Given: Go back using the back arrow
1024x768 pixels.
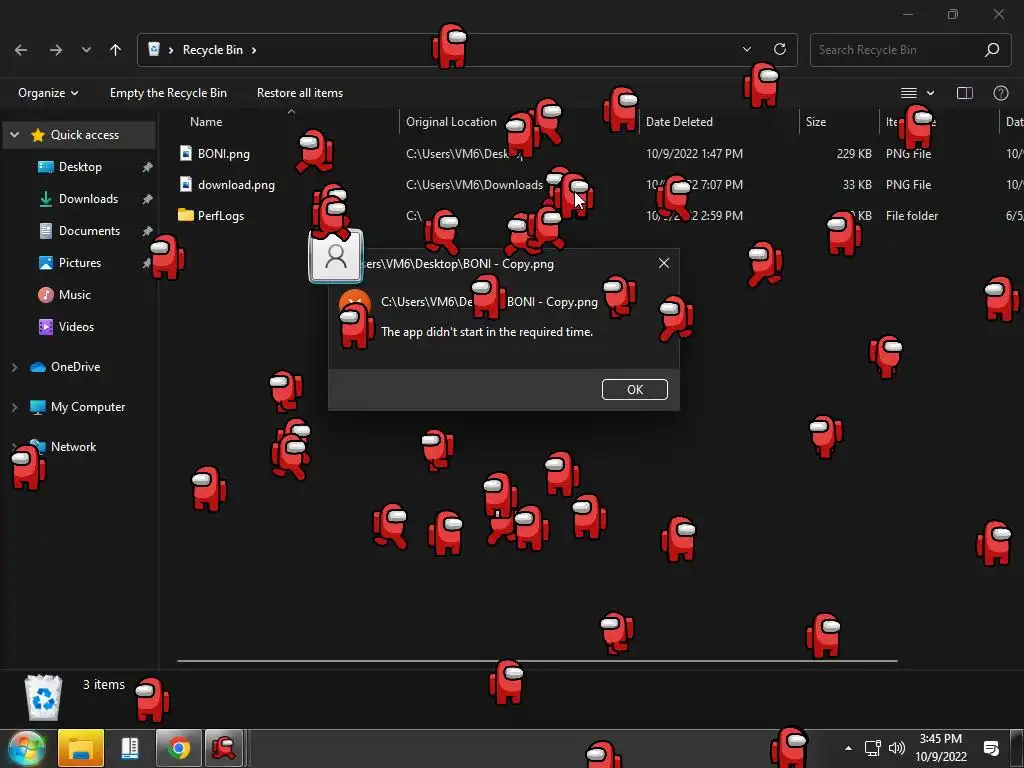Looking at the screenshot, I should [x=21, y=50].
